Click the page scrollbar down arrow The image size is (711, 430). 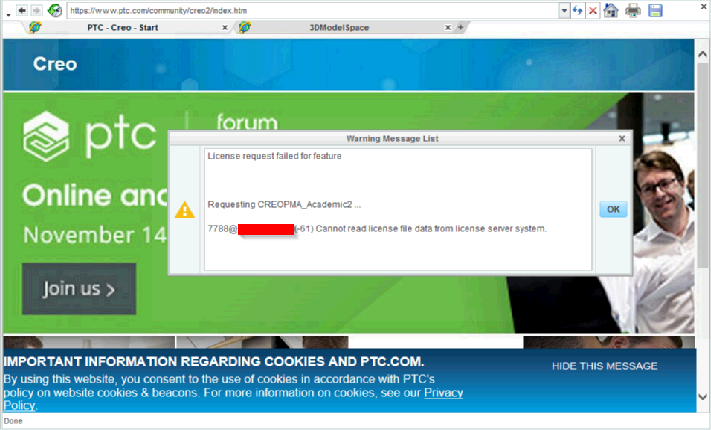pyautogui.click(x=702, y=397)
